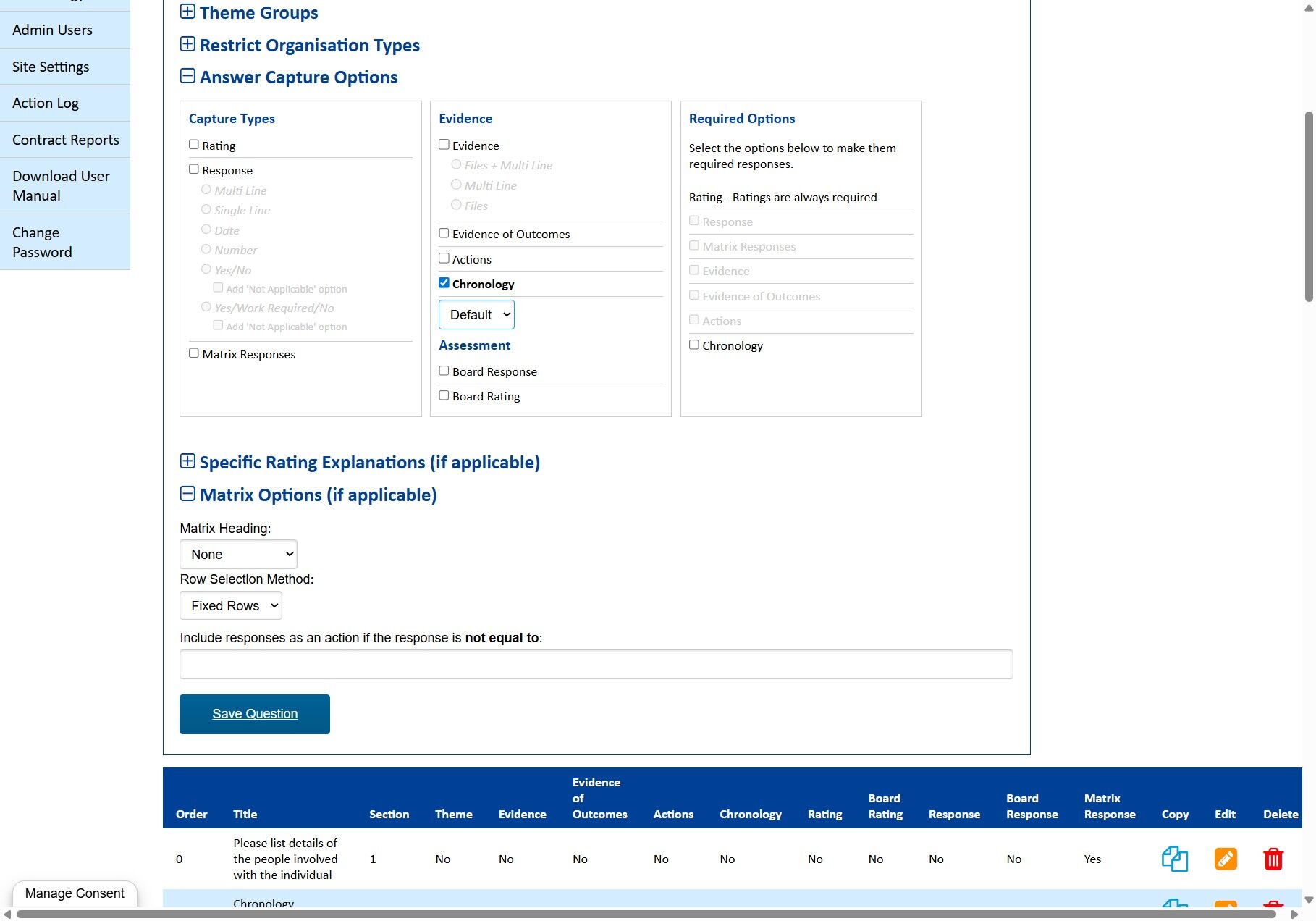Open Contract Reports in the sidebar
The height and width of the screenshot is (921, 1316).
point(65,140)
